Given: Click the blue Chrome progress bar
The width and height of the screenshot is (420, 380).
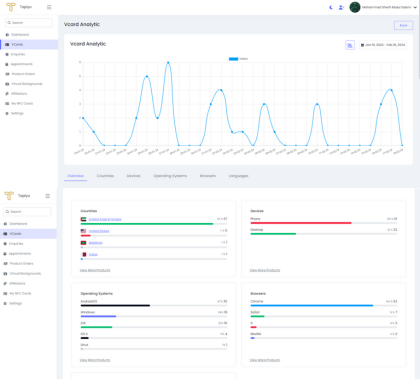Looking at the screenshot, I should click(312, 305).
